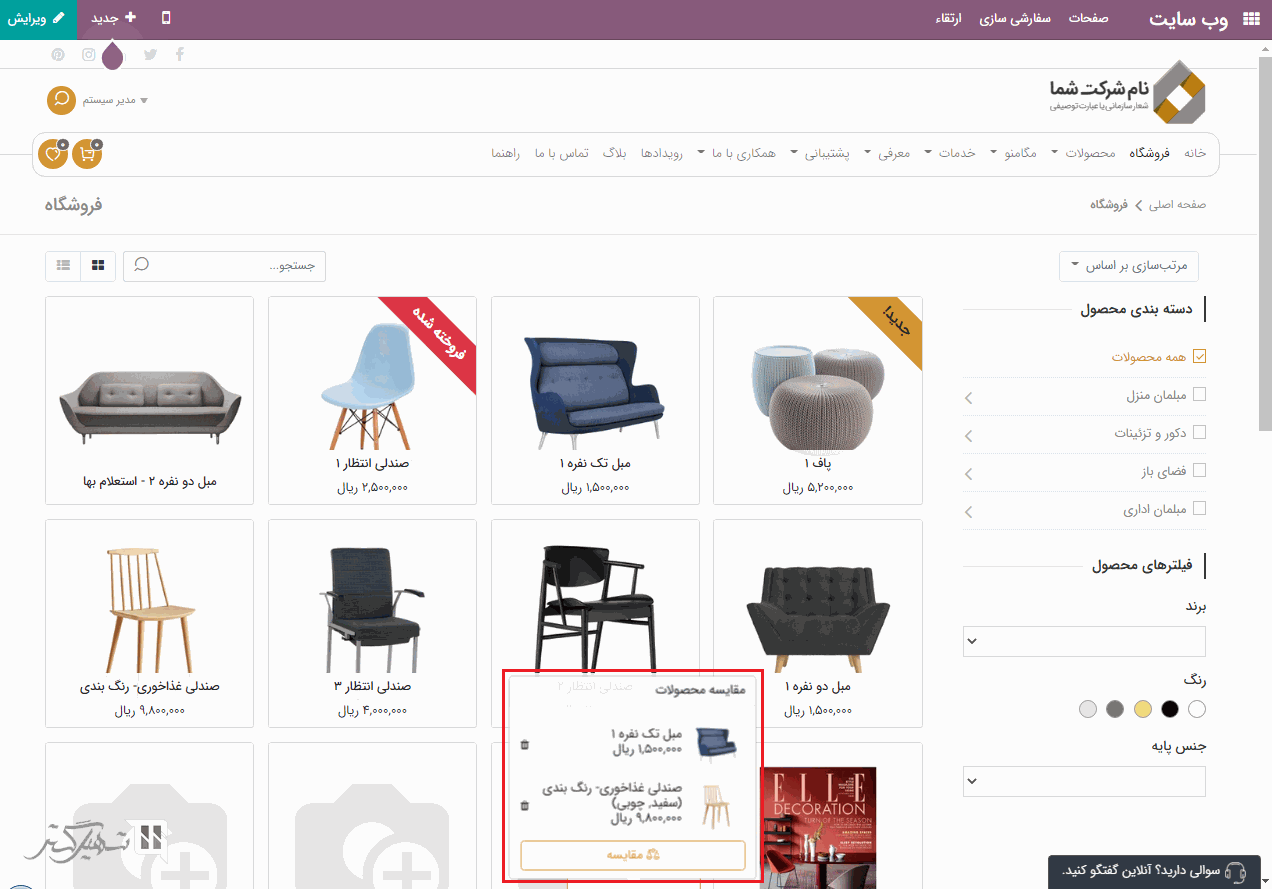Viewport: 1272px width, 889px height.
Task: Open the مرتب‌سازی بر اساس sort dropdown
Action: click(1129, 266)
